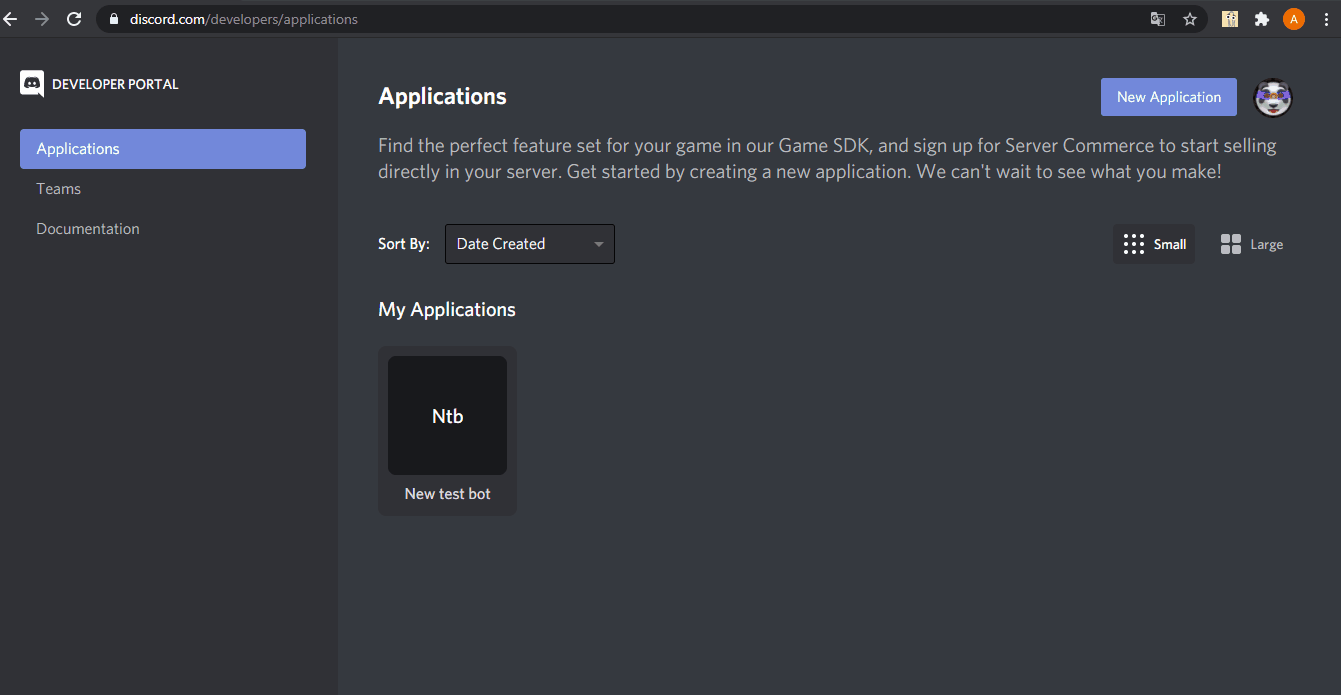The width and height of the screenshot is (1341, 695).
Task: Open the user avatar next to New Application
Action: tap(1273, 97)
